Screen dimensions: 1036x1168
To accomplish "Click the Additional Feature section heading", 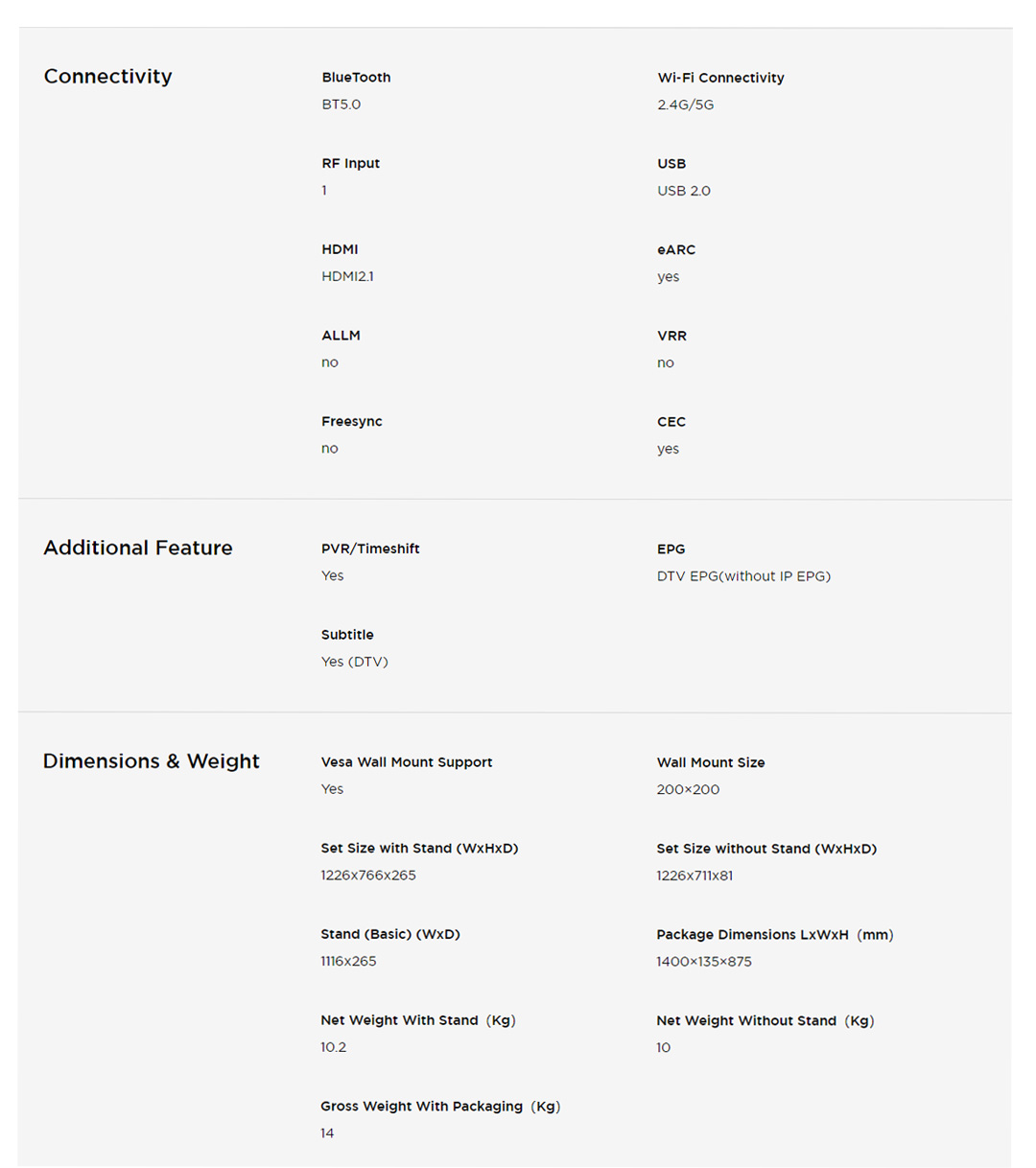I will [137, 548].
